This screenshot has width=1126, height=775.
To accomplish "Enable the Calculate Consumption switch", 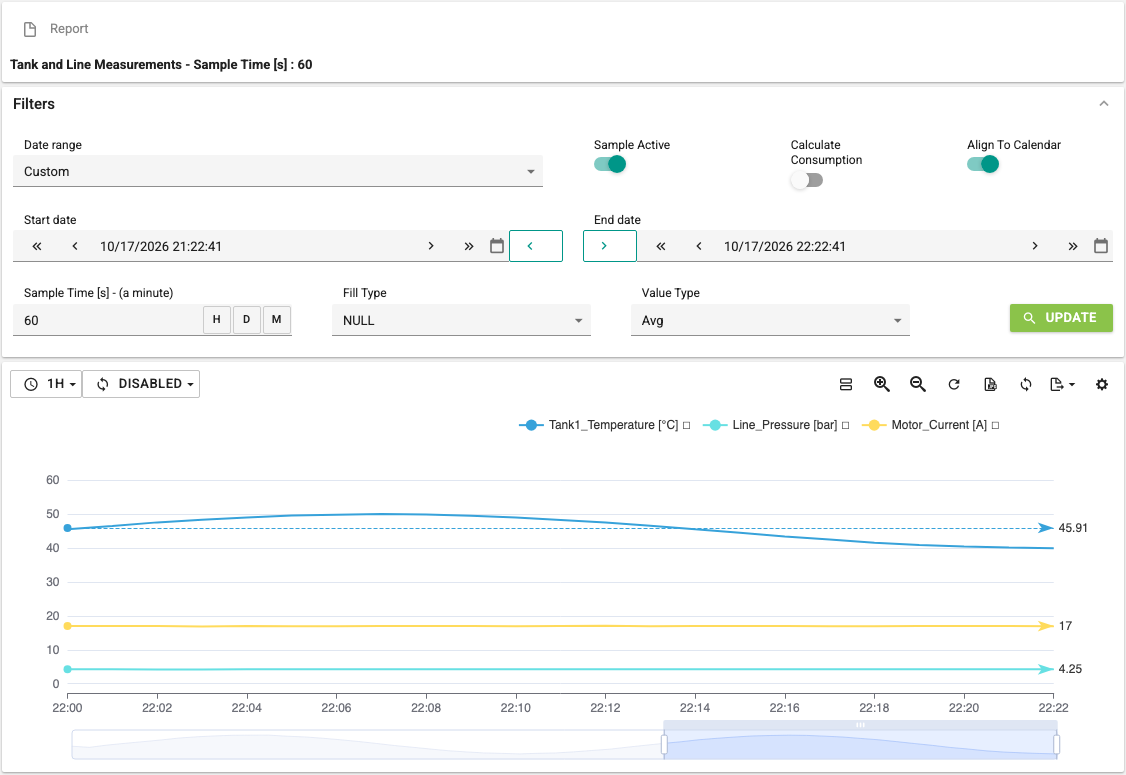I will [x=806, y=180].
